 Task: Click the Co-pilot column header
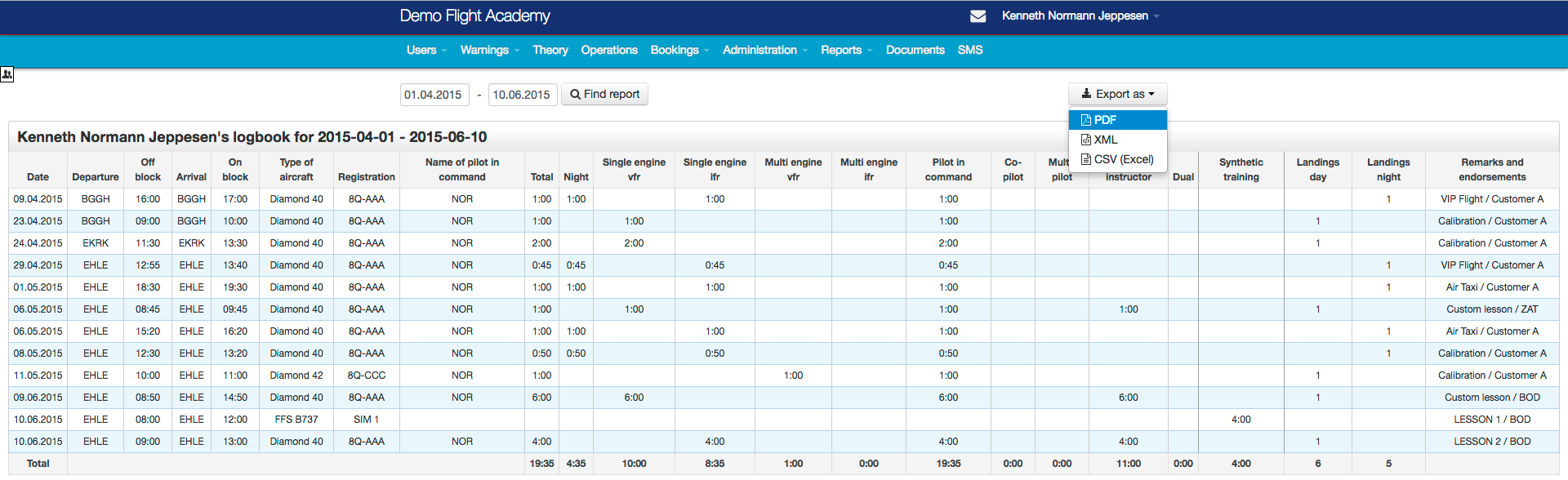coord(1013,170)
